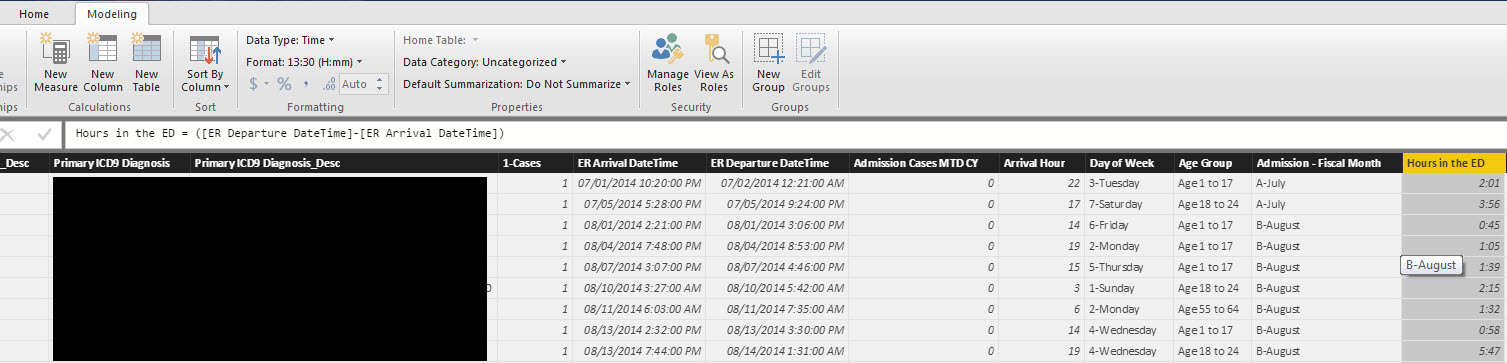The height and width of the screenshot is (363, 1507).
Task: Select the Modeling tab
Action: point(113,14)
